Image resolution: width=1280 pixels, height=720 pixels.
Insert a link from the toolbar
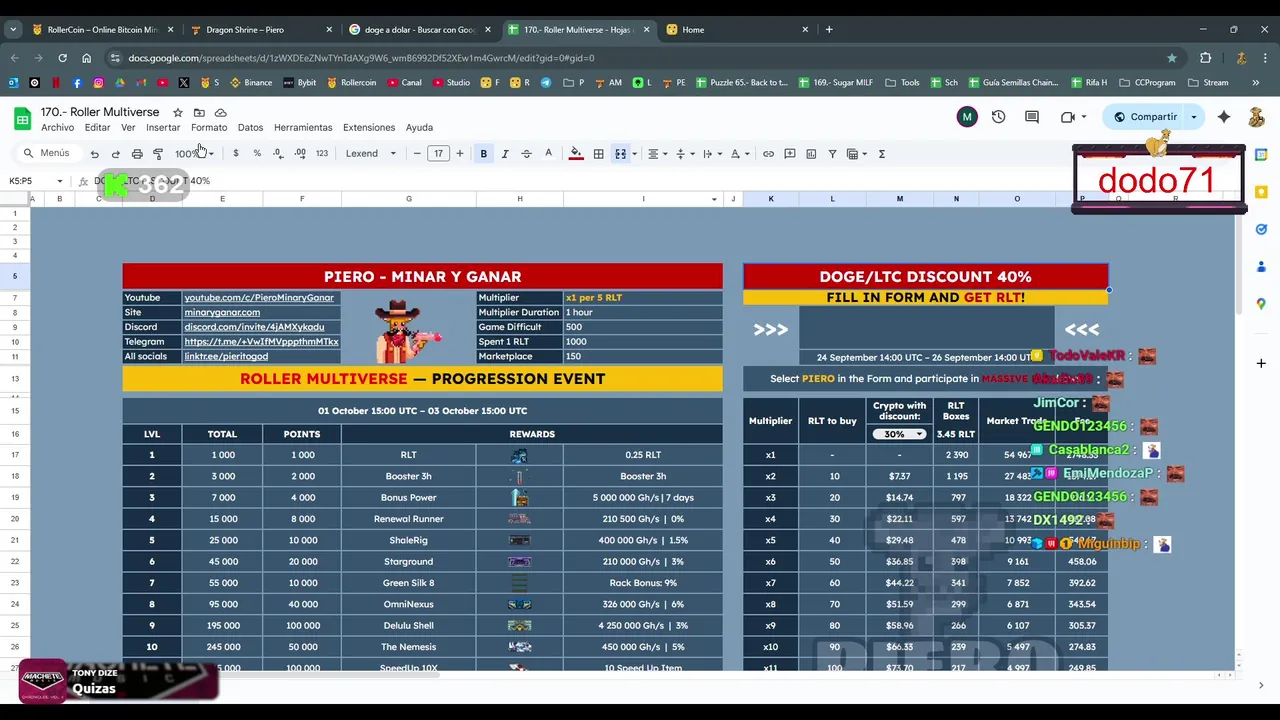[x=768, y=154]
